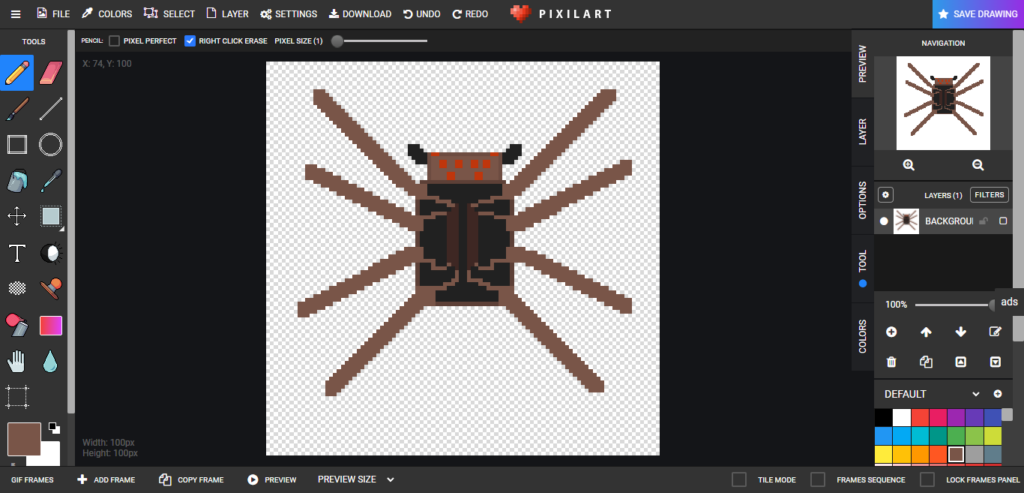The height and width of the screenshot is (493, 1024).
Task: Select the Text tool
Action: (17, 253)
